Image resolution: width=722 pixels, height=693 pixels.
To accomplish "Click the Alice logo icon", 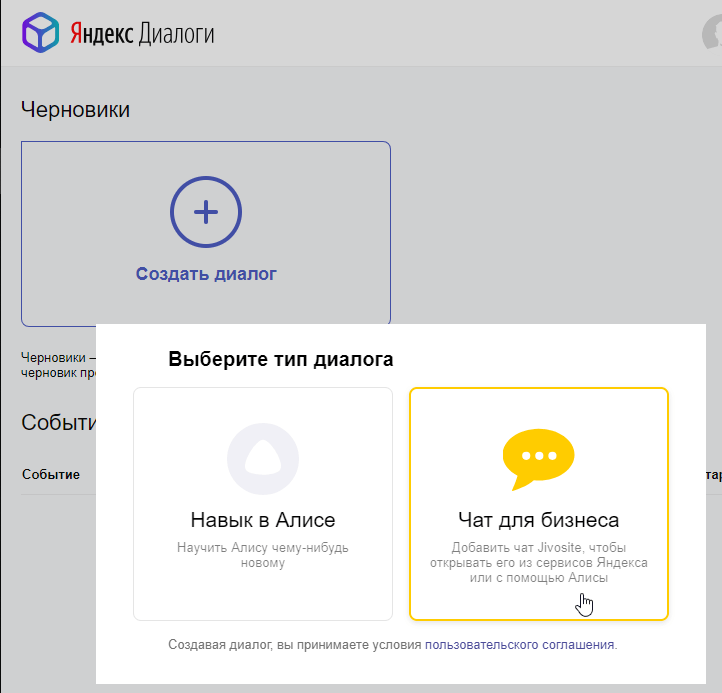I will pyautogui.click(x=263, y=459).
